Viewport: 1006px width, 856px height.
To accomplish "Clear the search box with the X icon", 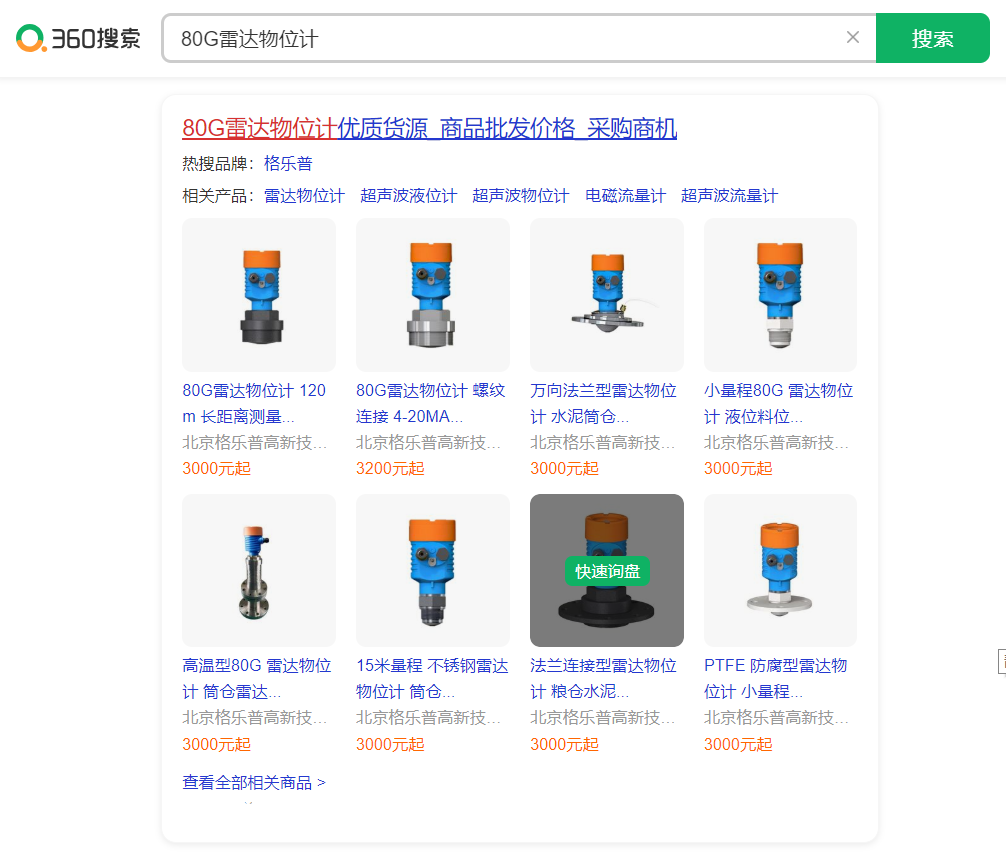I will (852, 38).
